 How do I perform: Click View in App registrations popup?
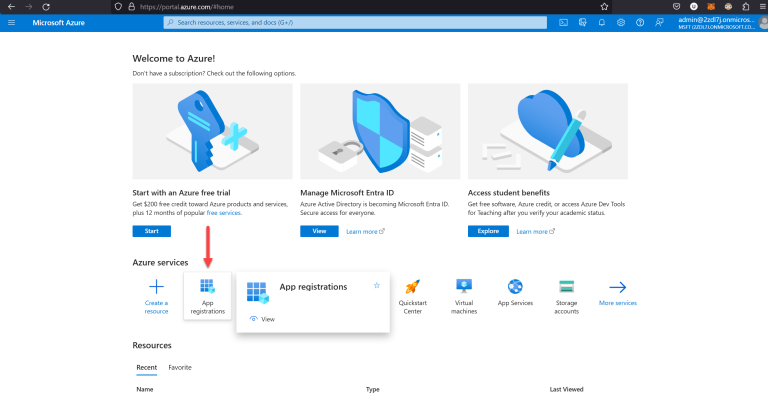coord(262,319)
